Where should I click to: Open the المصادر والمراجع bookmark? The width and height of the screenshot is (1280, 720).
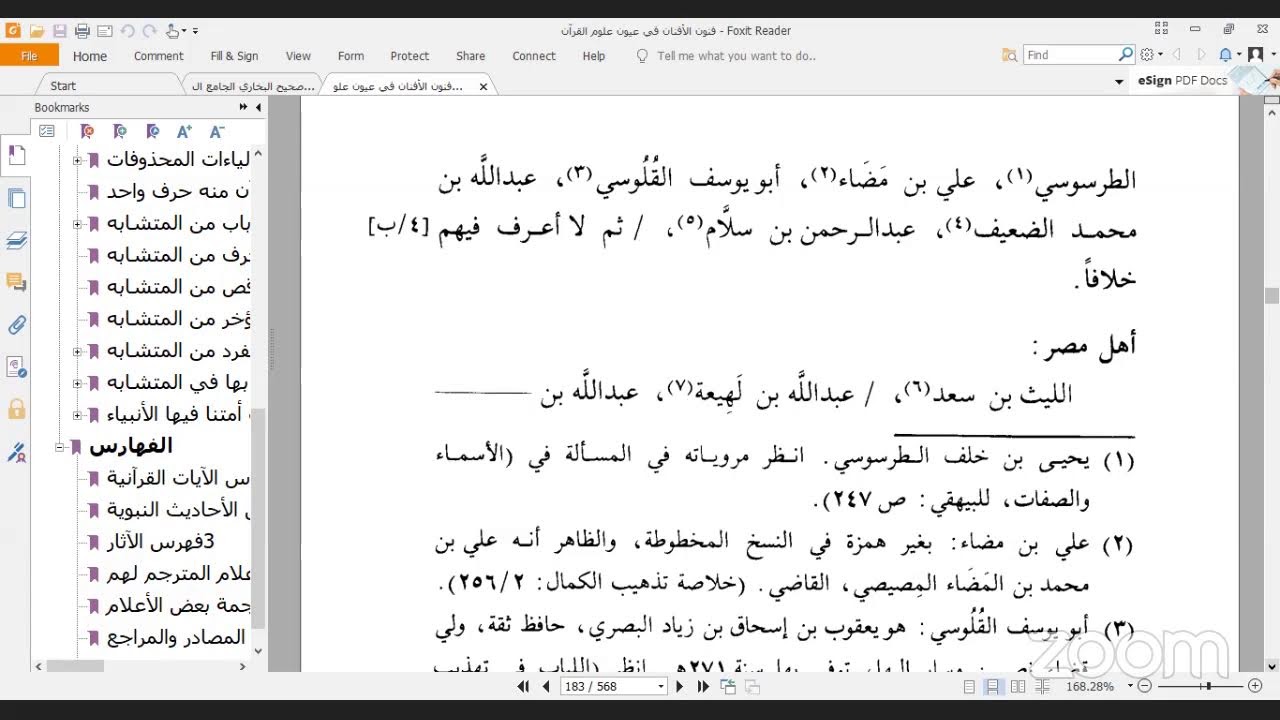(176, 637)
